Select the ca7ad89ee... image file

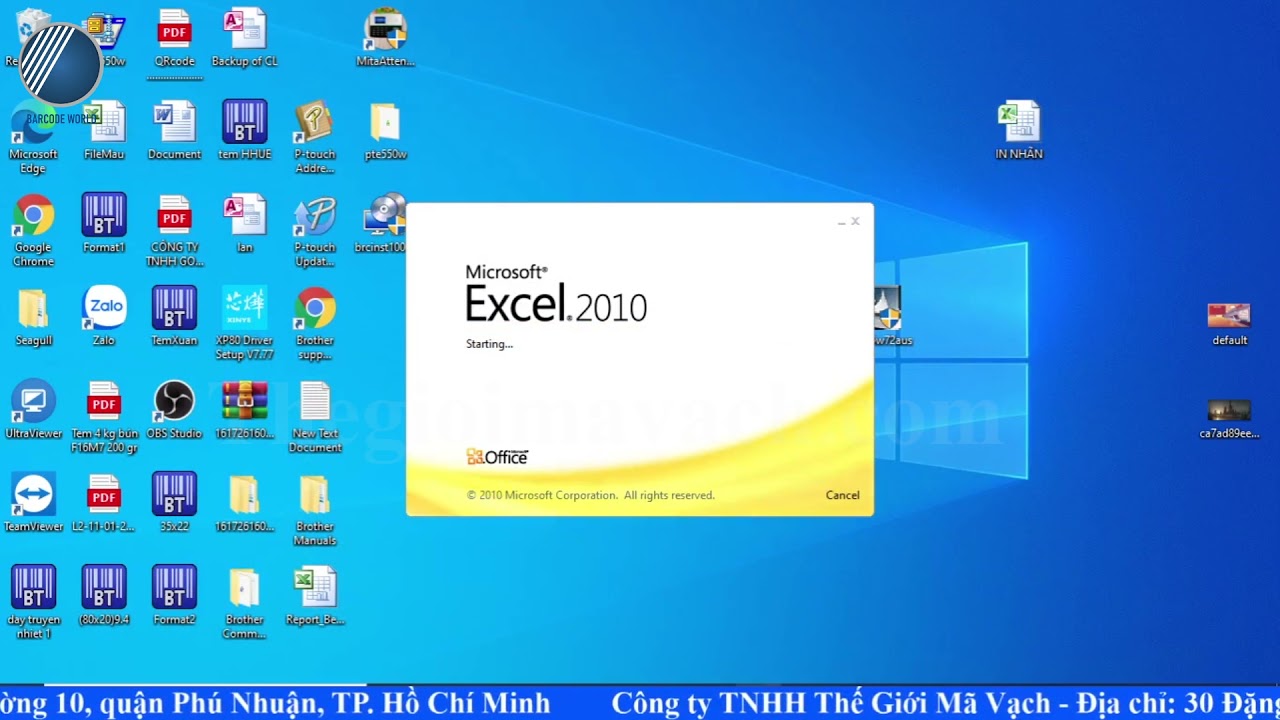point(1229,418)
